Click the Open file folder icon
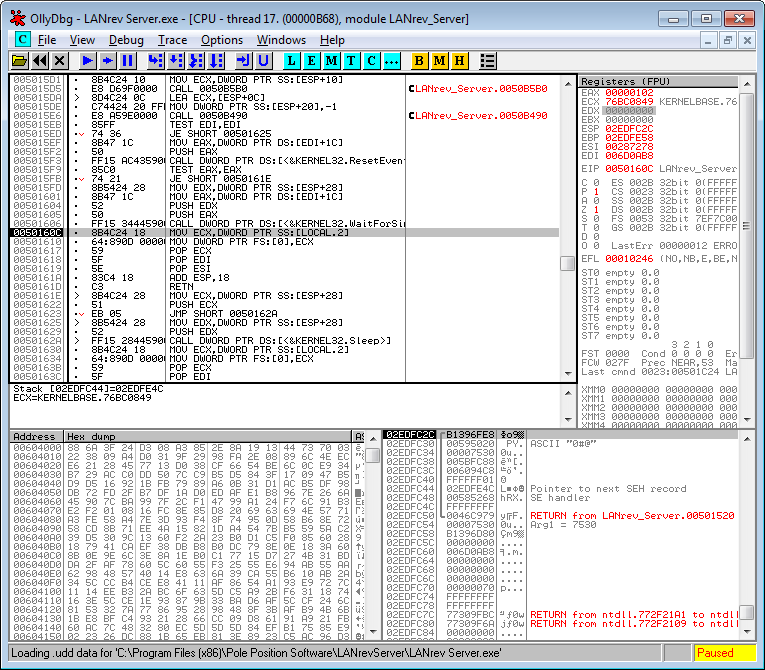This screenshot has height=670, width=765. coord(20,61)
